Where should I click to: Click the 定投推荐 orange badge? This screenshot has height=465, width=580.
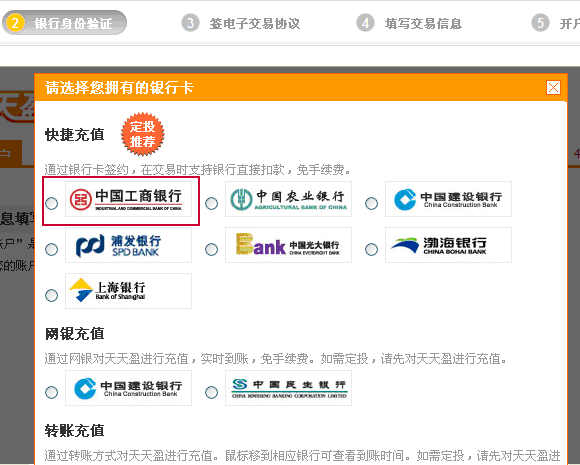[143, 134]
